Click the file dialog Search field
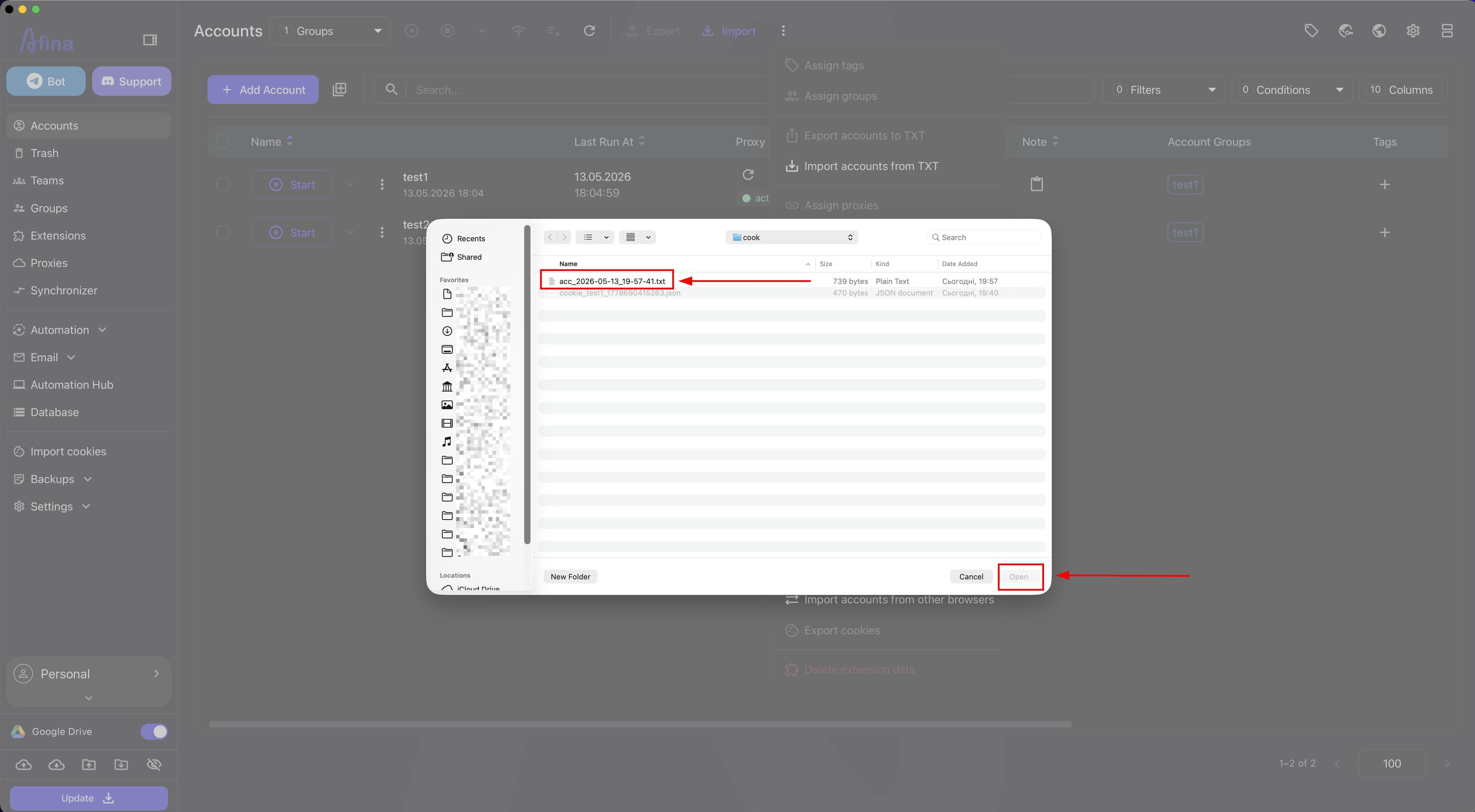1475x812 pixels. tap(984, 237)
